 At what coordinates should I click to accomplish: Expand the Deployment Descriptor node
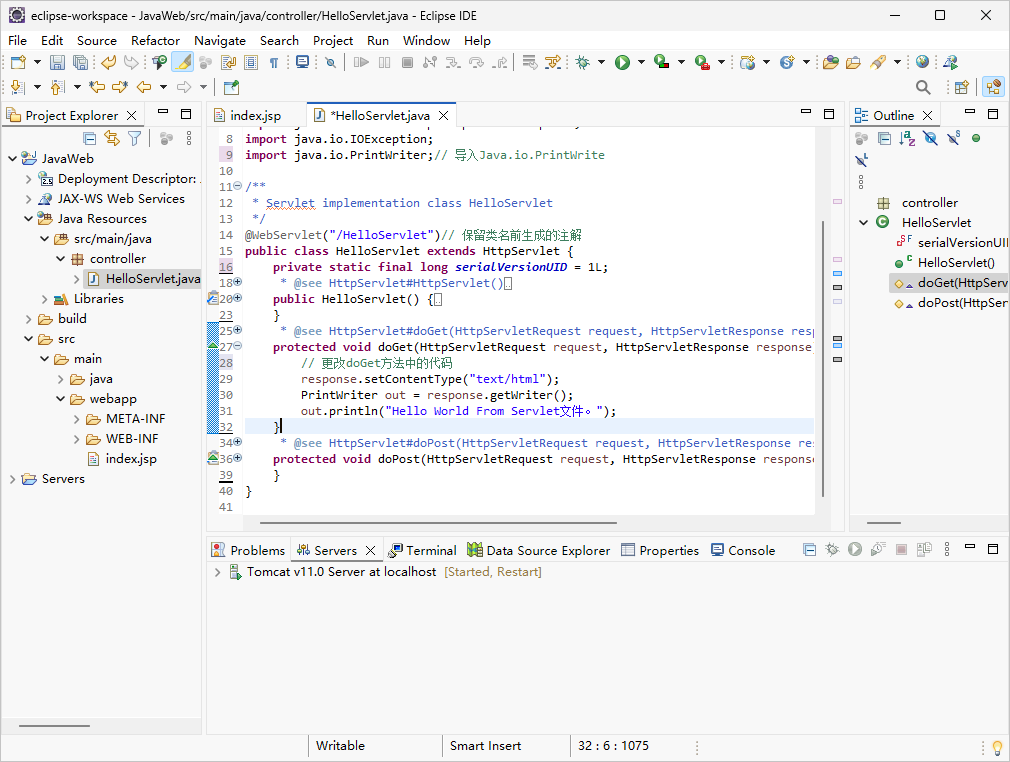[x=28, y=179]
